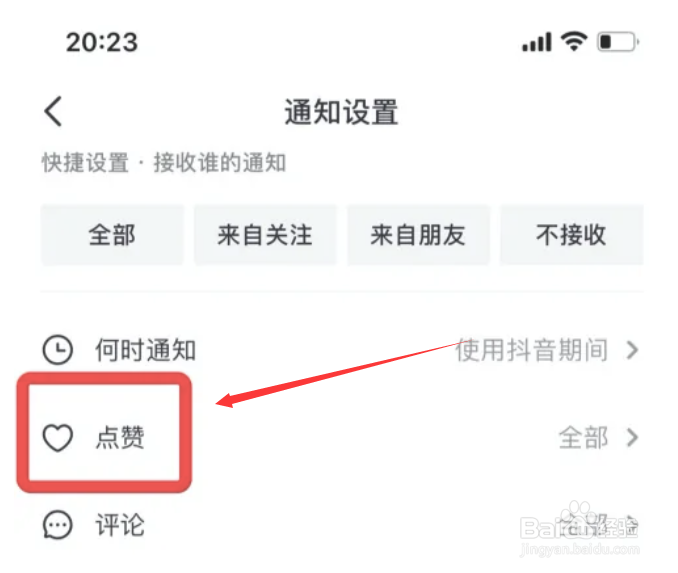Open the 何时通知 setting label
The width and height of the screenshot is (678, 573).
tap(145, 350)
